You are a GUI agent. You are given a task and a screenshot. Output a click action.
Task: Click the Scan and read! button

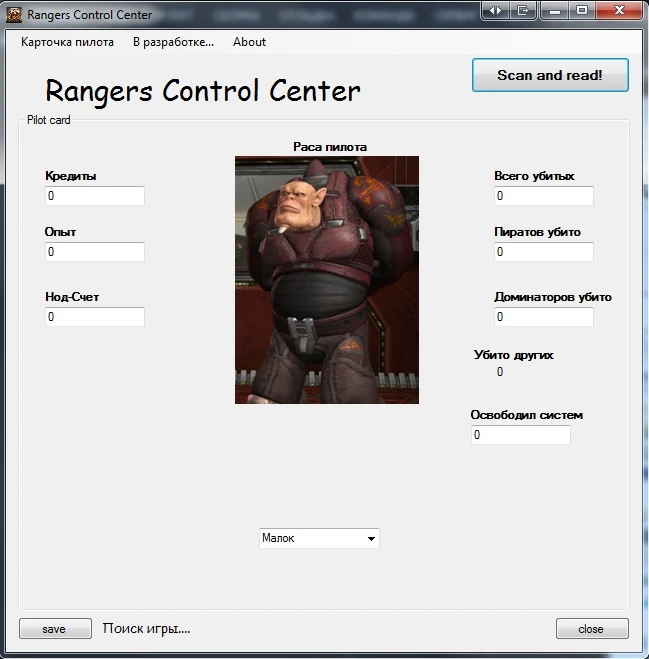tap(550, 75)
